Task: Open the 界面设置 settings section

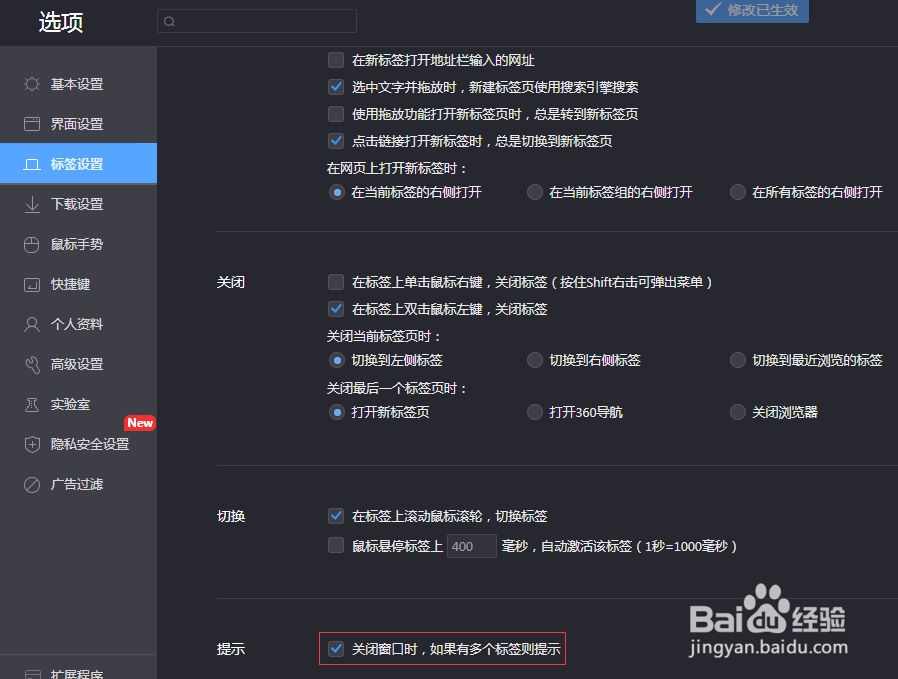Action: (73, 124)
